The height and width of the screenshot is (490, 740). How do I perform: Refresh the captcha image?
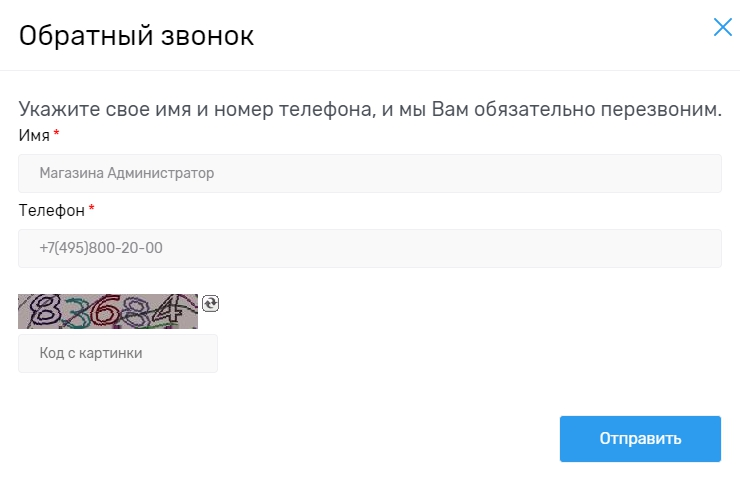click(210, 303)
